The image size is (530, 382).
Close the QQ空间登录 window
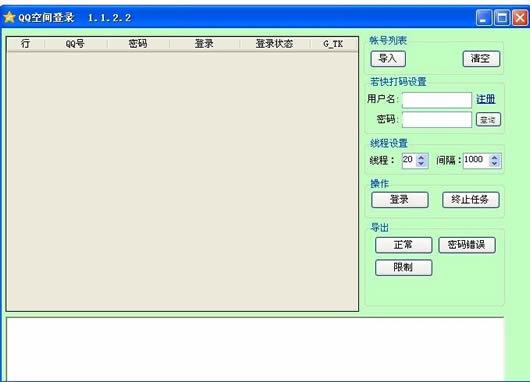point(520,18)
